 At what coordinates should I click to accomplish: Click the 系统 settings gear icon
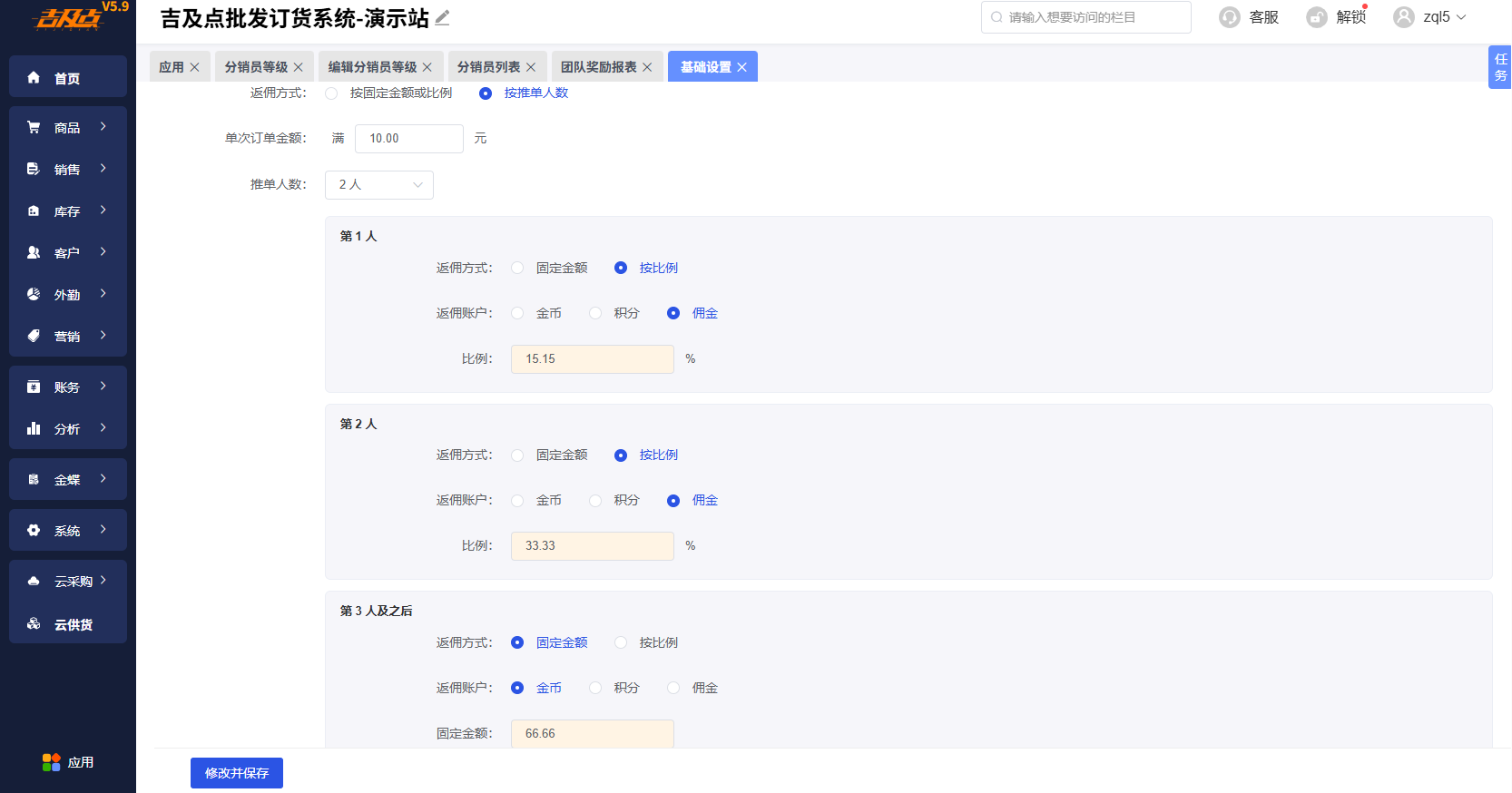coord(34,530)
